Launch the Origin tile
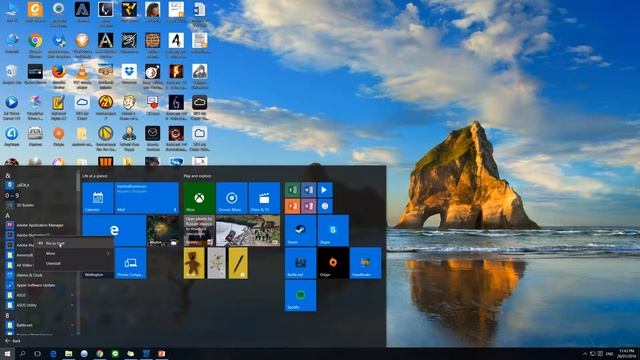 pos(333,263)
